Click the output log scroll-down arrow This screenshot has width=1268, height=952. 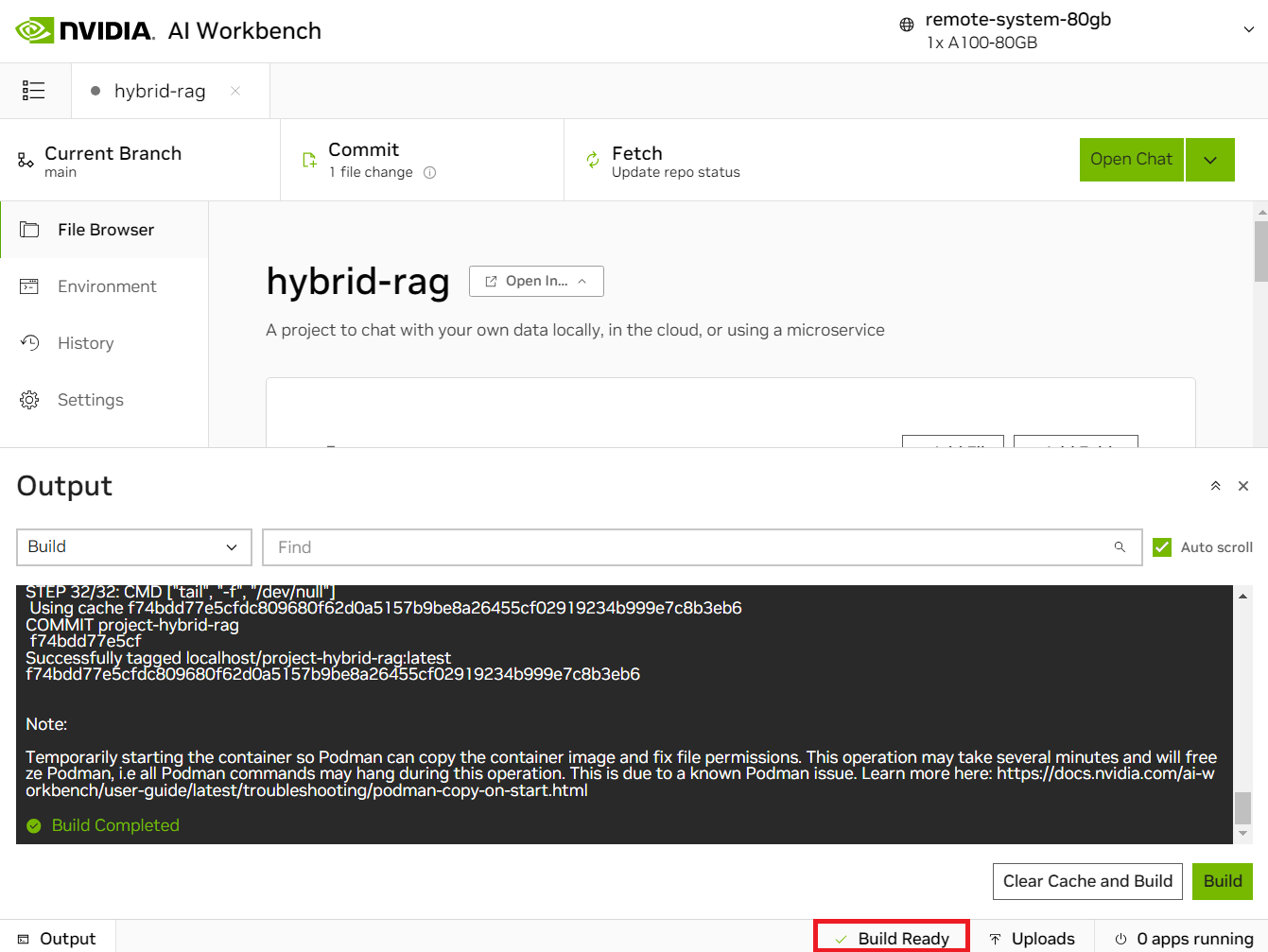tap(1243, 834)
